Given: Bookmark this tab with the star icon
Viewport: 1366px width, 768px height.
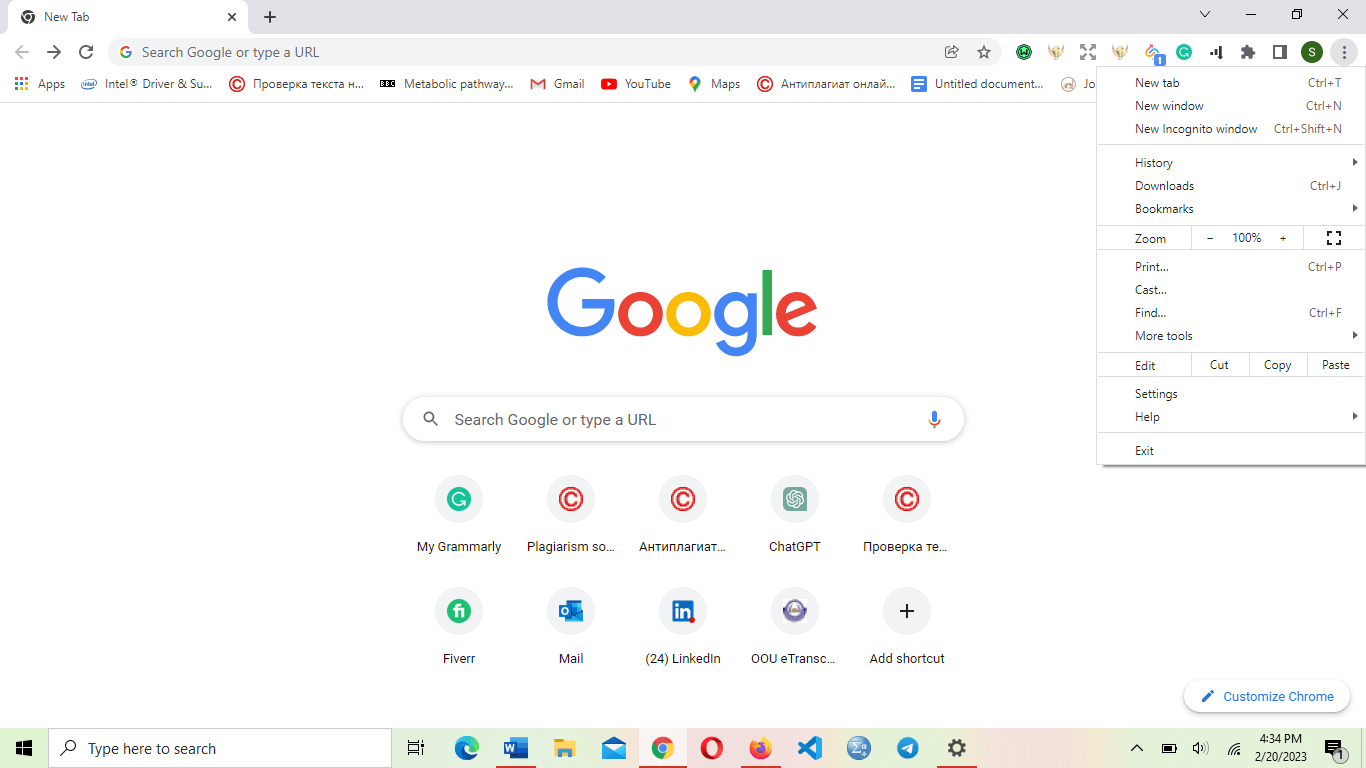Looking at the screenshot, I should (x=984, y=52).
